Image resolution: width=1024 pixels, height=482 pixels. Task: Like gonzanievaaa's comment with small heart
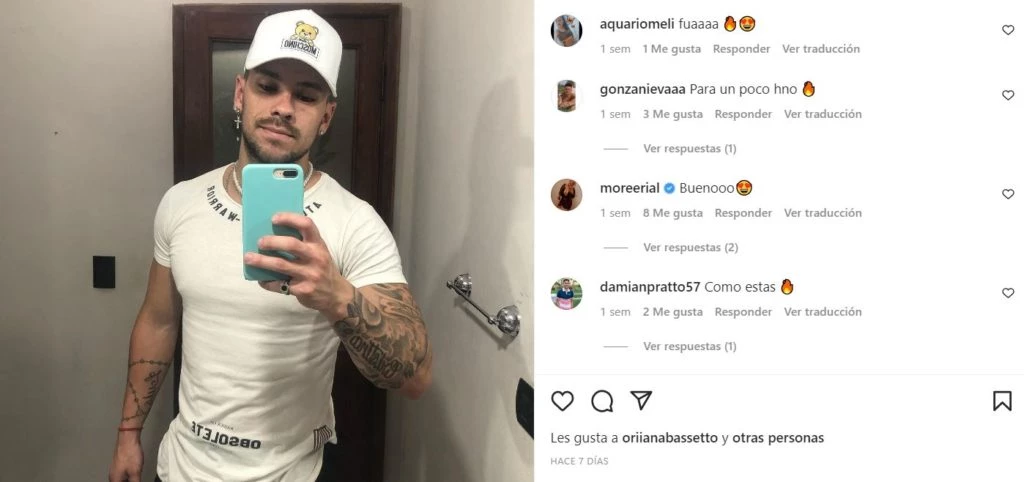(x=1008, y=95)
